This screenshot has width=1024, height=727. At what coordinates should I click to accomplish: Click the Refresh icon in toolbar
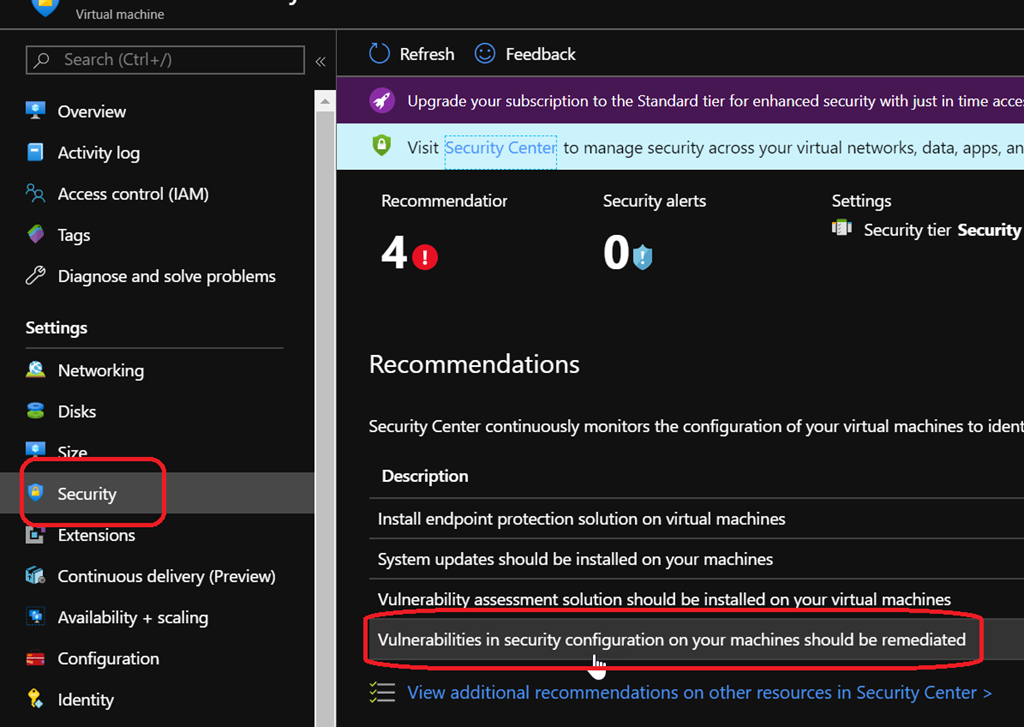pos(380,54)
